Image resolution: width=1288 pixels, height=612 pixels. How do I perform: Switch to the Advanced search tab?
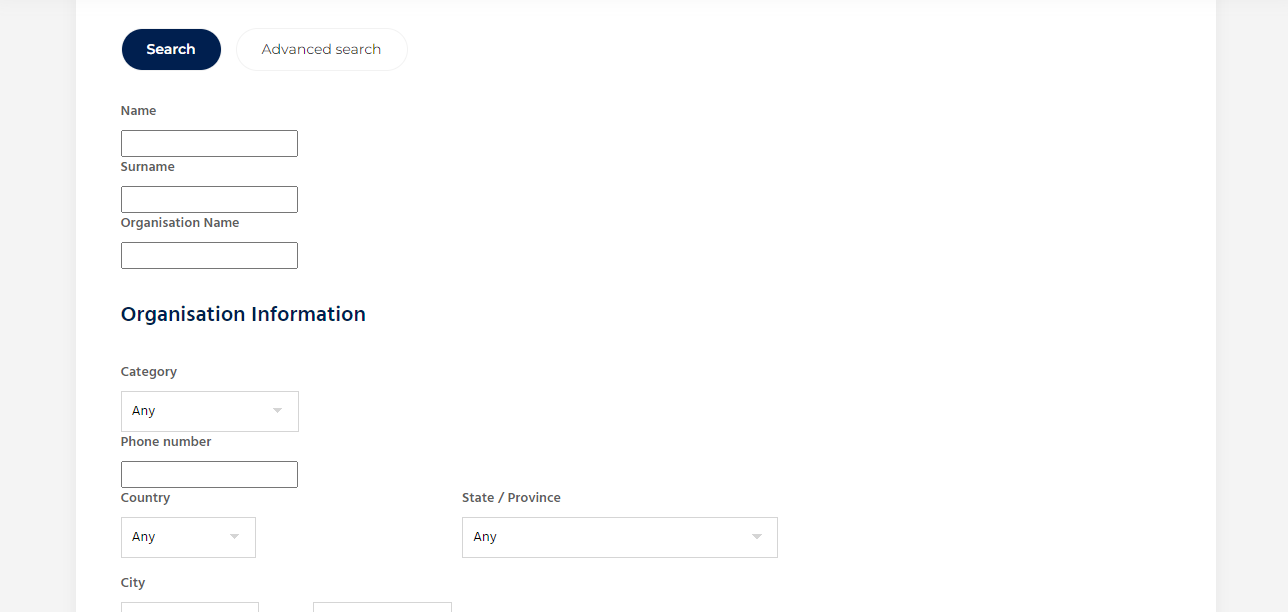click(322, 49)
